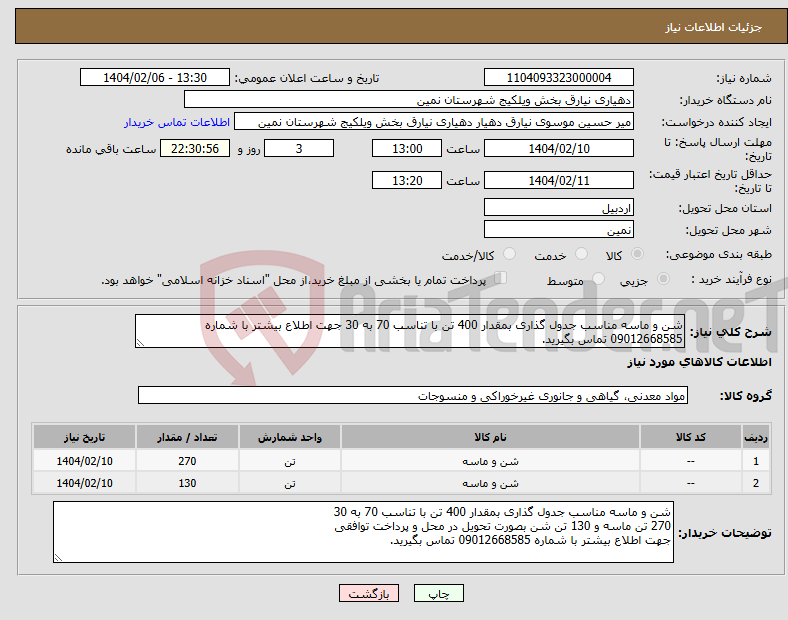Click the نام کالا column header
This screenshot has width=788, height=620.
(x=490, y=437)
